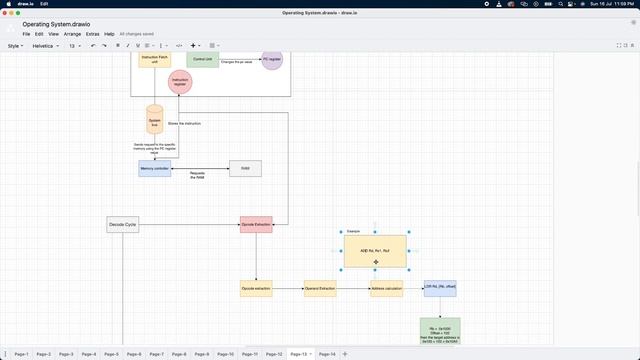Toggle bold text formatting
The image size is (640, 360).
point(118,46)
